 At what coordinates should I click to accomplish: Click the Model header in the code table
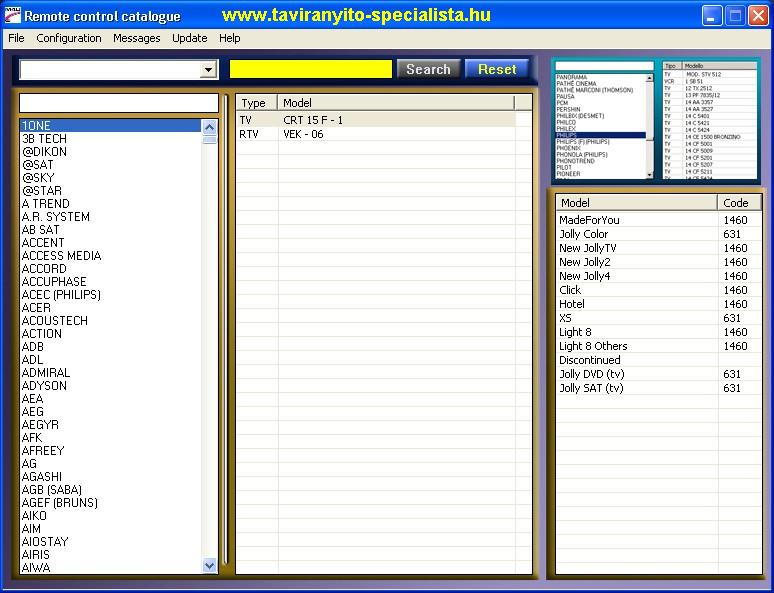[x=637, y=203]
